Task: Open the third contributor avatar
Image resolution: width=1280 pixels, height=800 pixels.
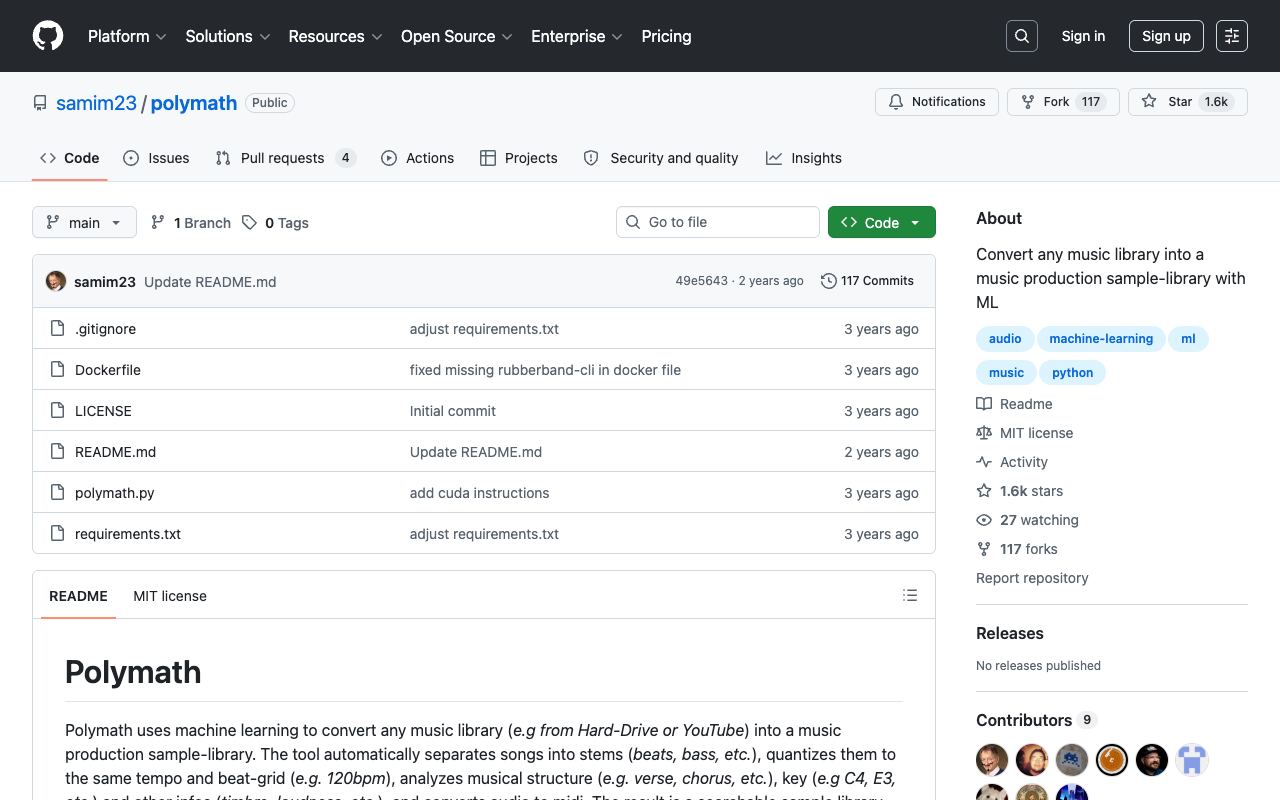Action: tap(1072, 760)
